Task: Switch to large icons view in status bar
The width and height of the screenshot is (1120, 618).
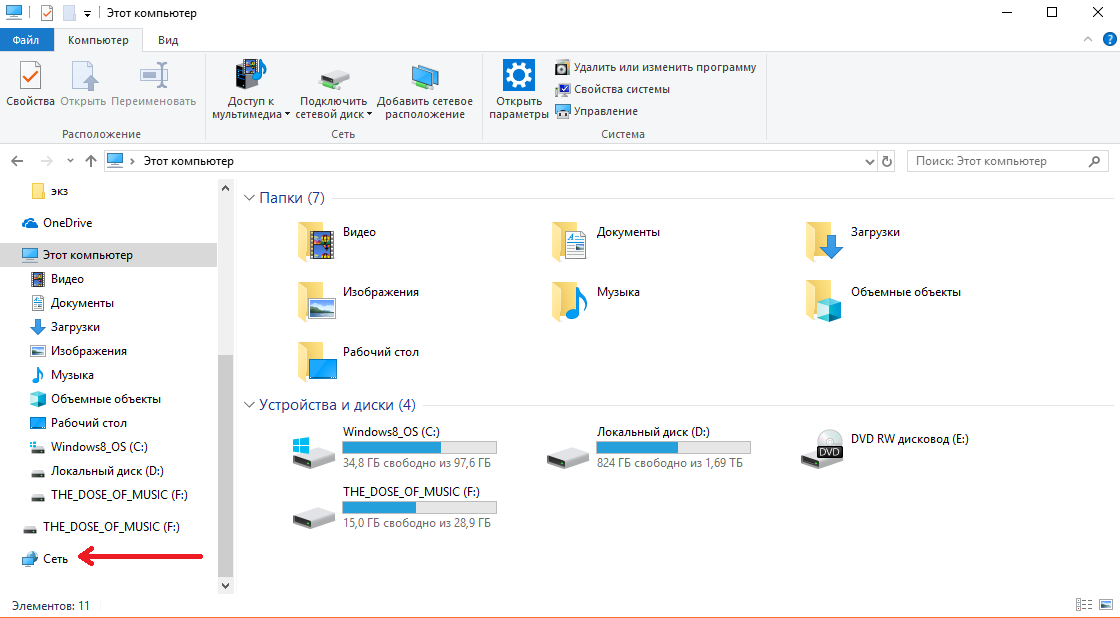Action: click(1105, 605)
